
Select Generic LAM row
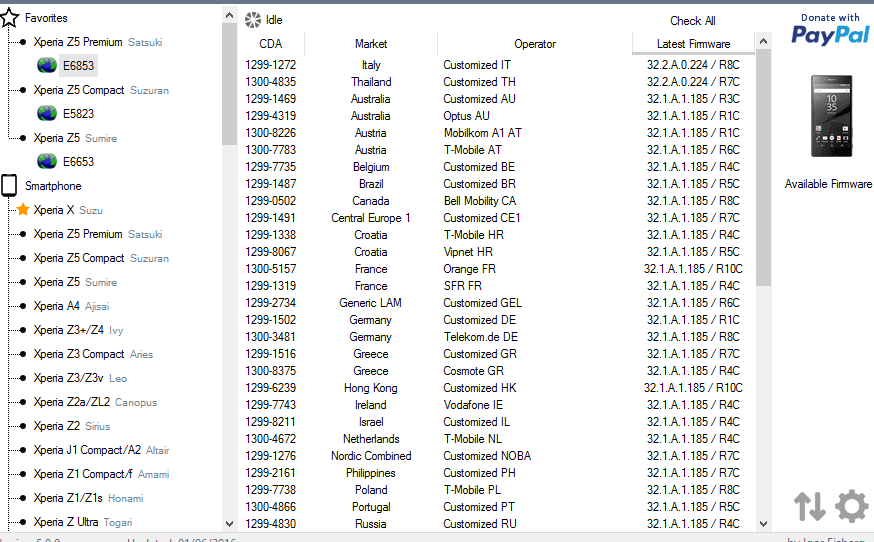tap(497, 303)
